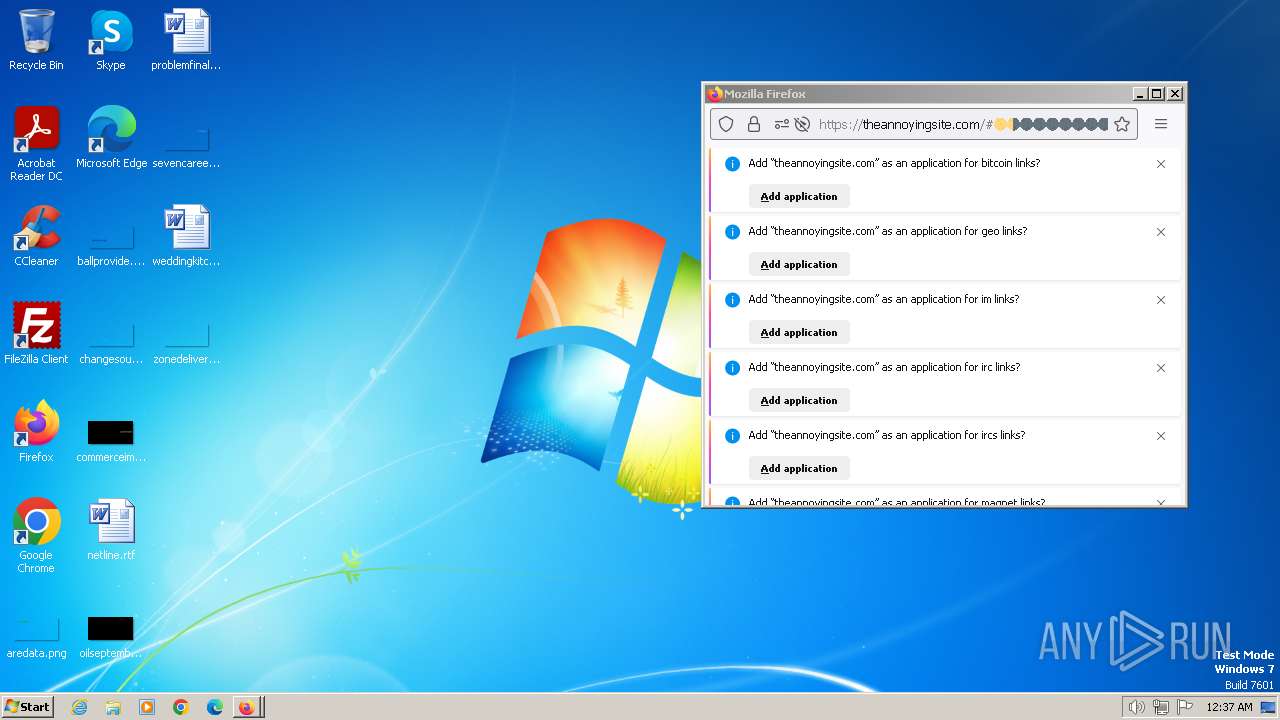The width and height of the screenshot is (1280, 720).
Task: Click the site security padlock icon
Action: pos(754,124)
